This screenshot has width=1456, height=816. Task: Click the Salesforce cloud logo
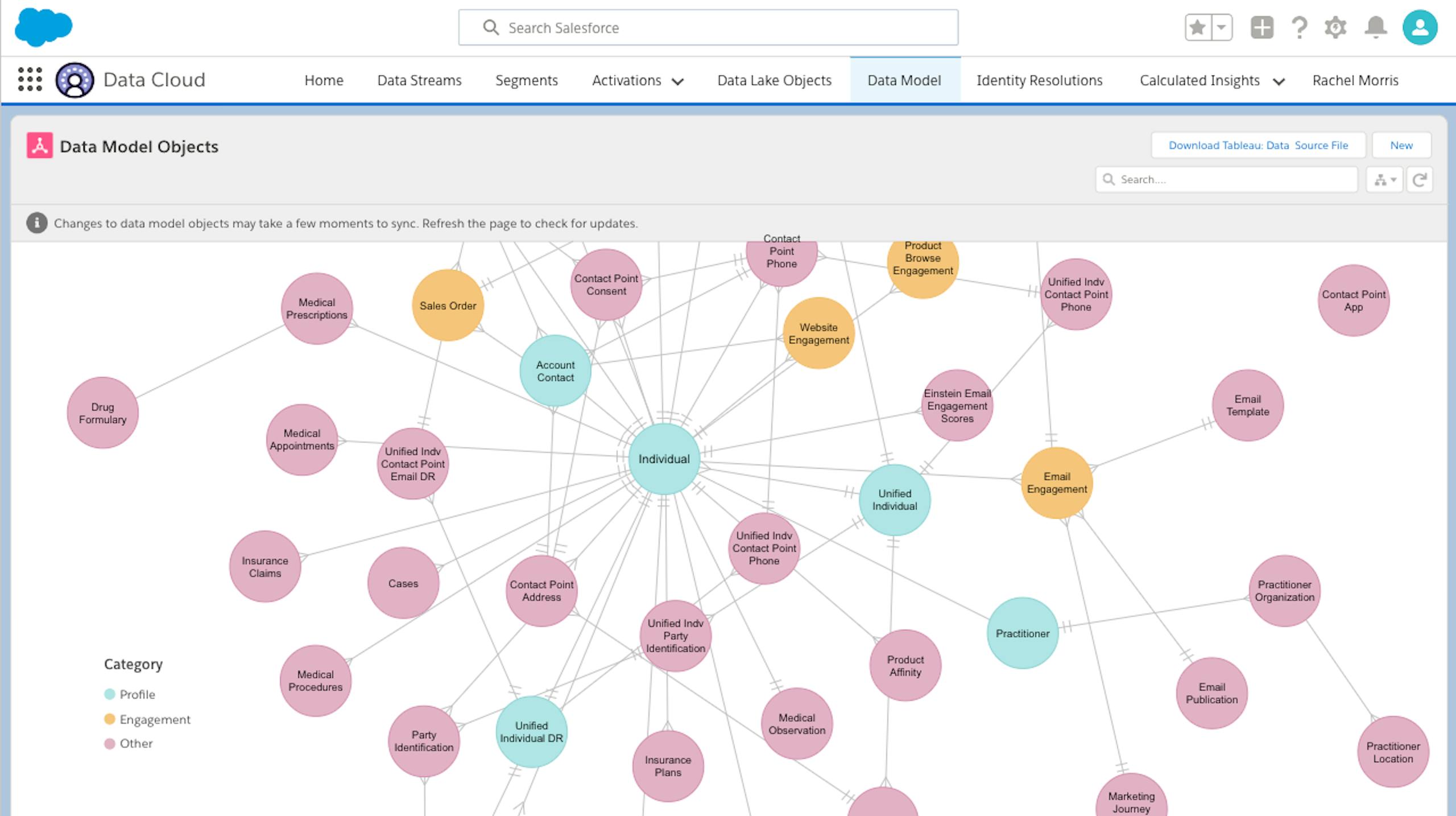pos(43,27)
